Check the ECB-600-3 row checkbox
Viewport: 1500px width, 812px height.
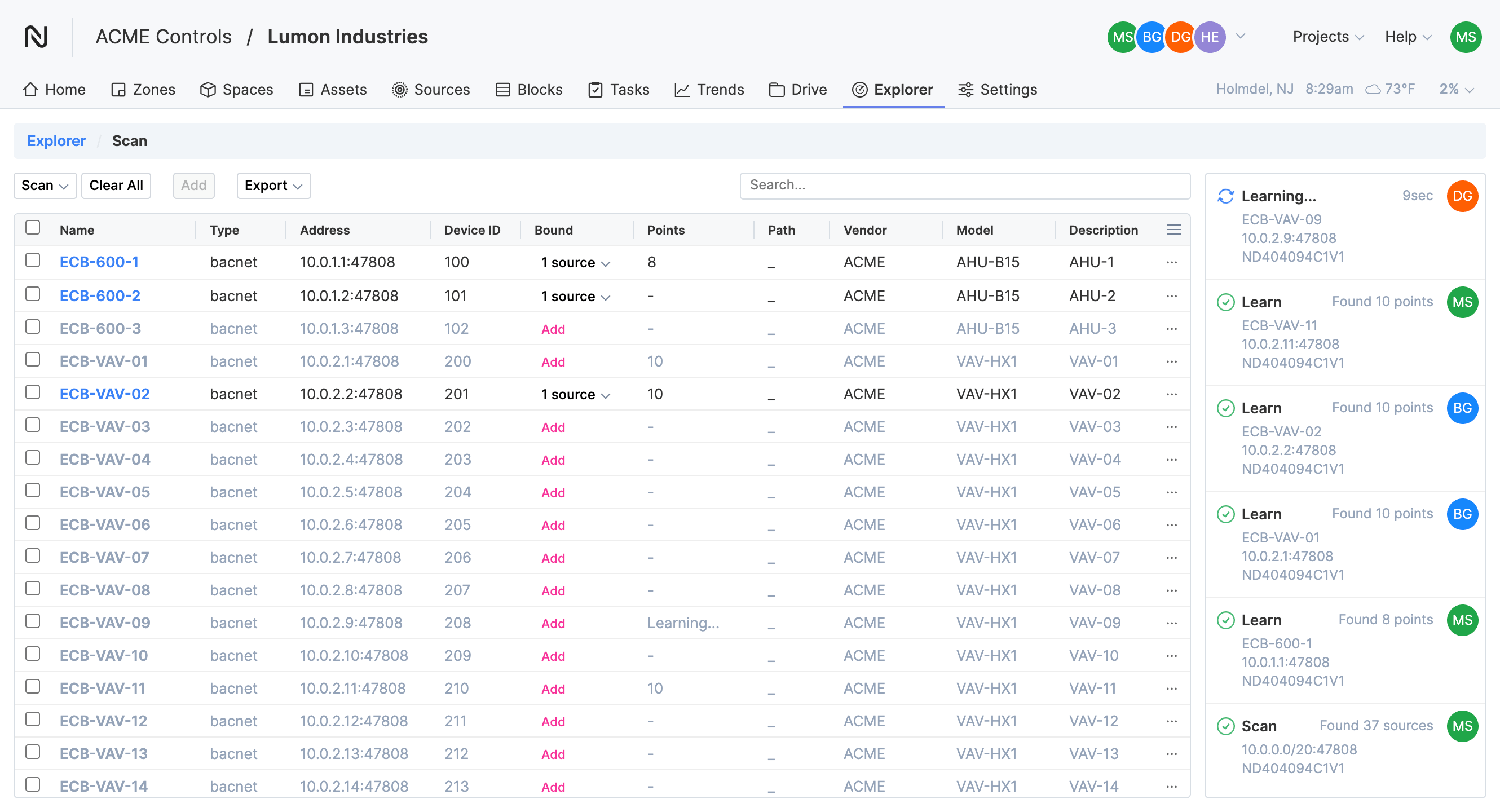pos(33,326)
